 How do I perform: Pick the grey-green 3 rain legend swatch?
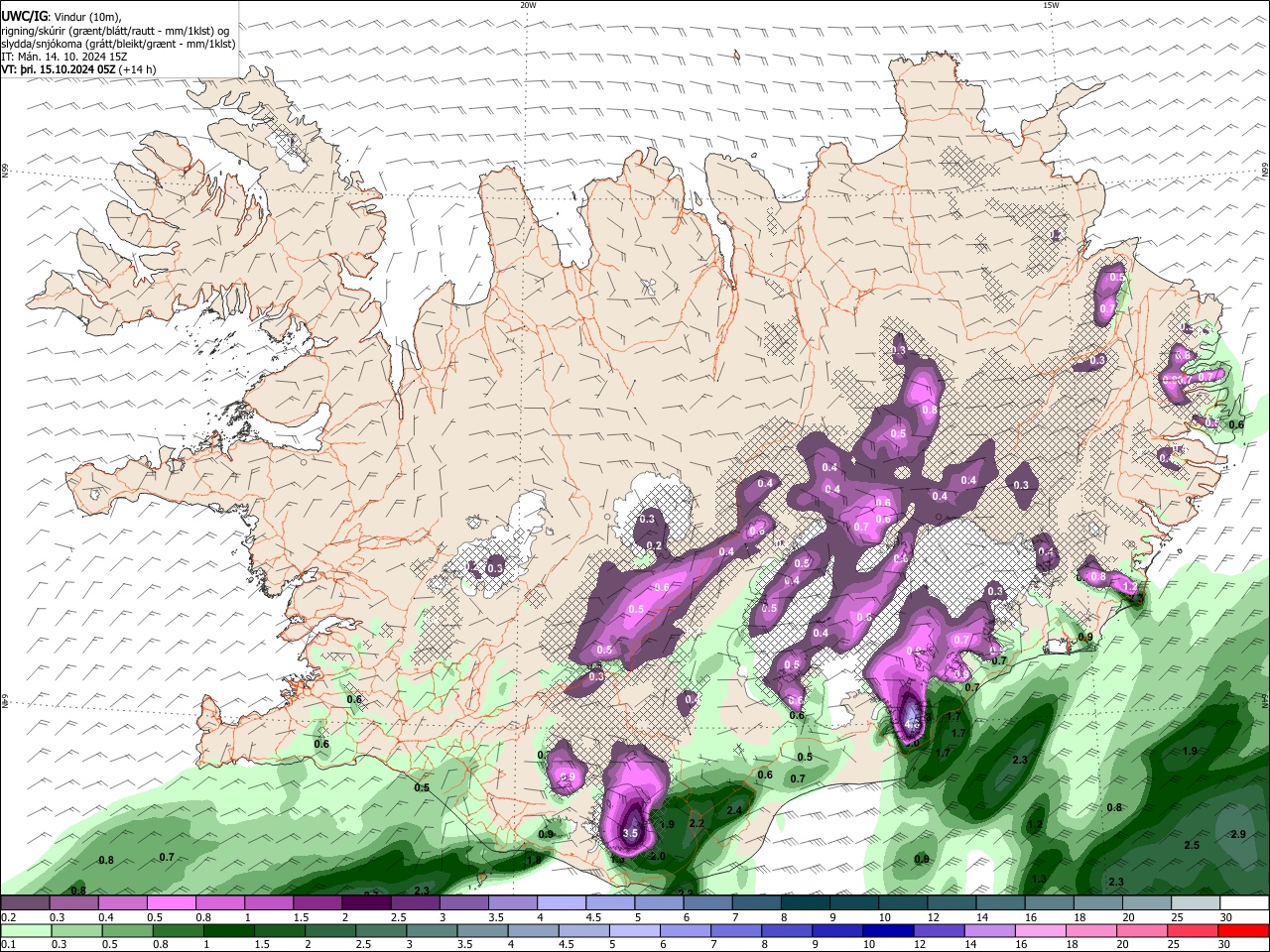(x=431, y=930)
